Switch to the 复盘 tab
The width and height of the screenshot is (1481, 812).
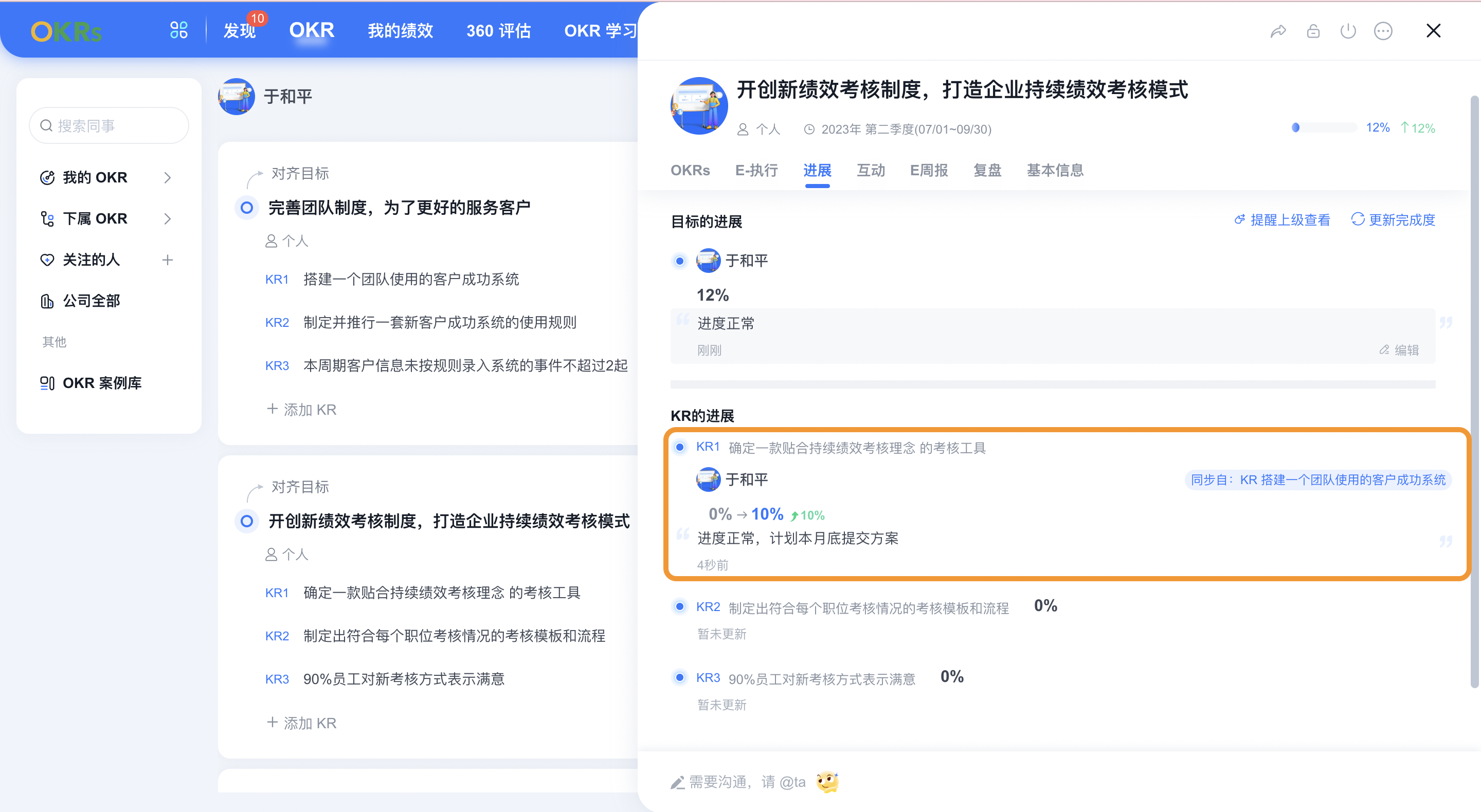[987, 170]
